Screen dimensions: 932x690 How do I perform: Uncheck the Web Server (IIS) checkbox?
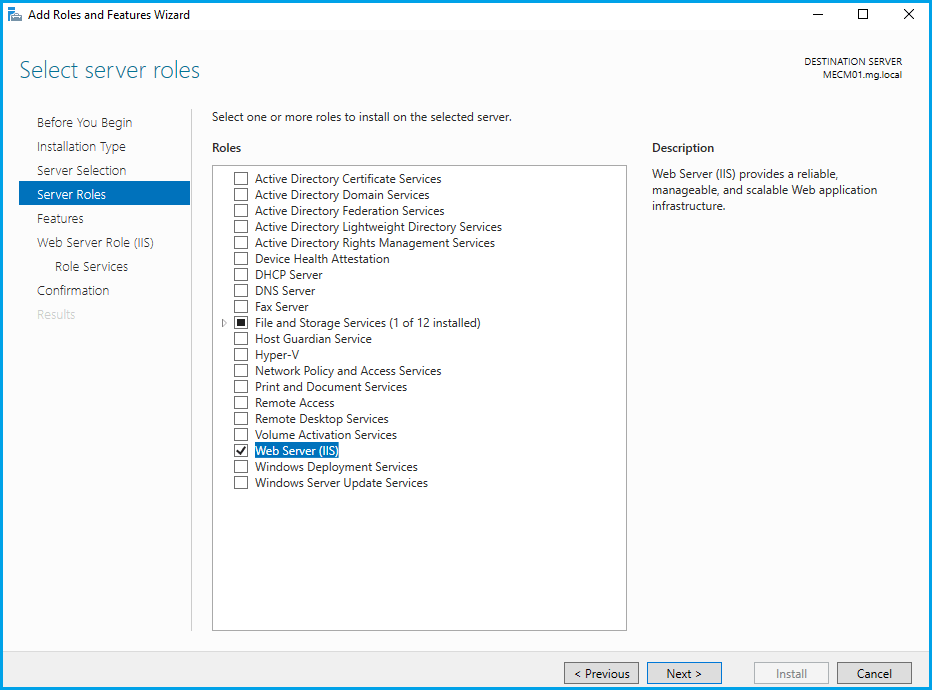pos(241,451)
